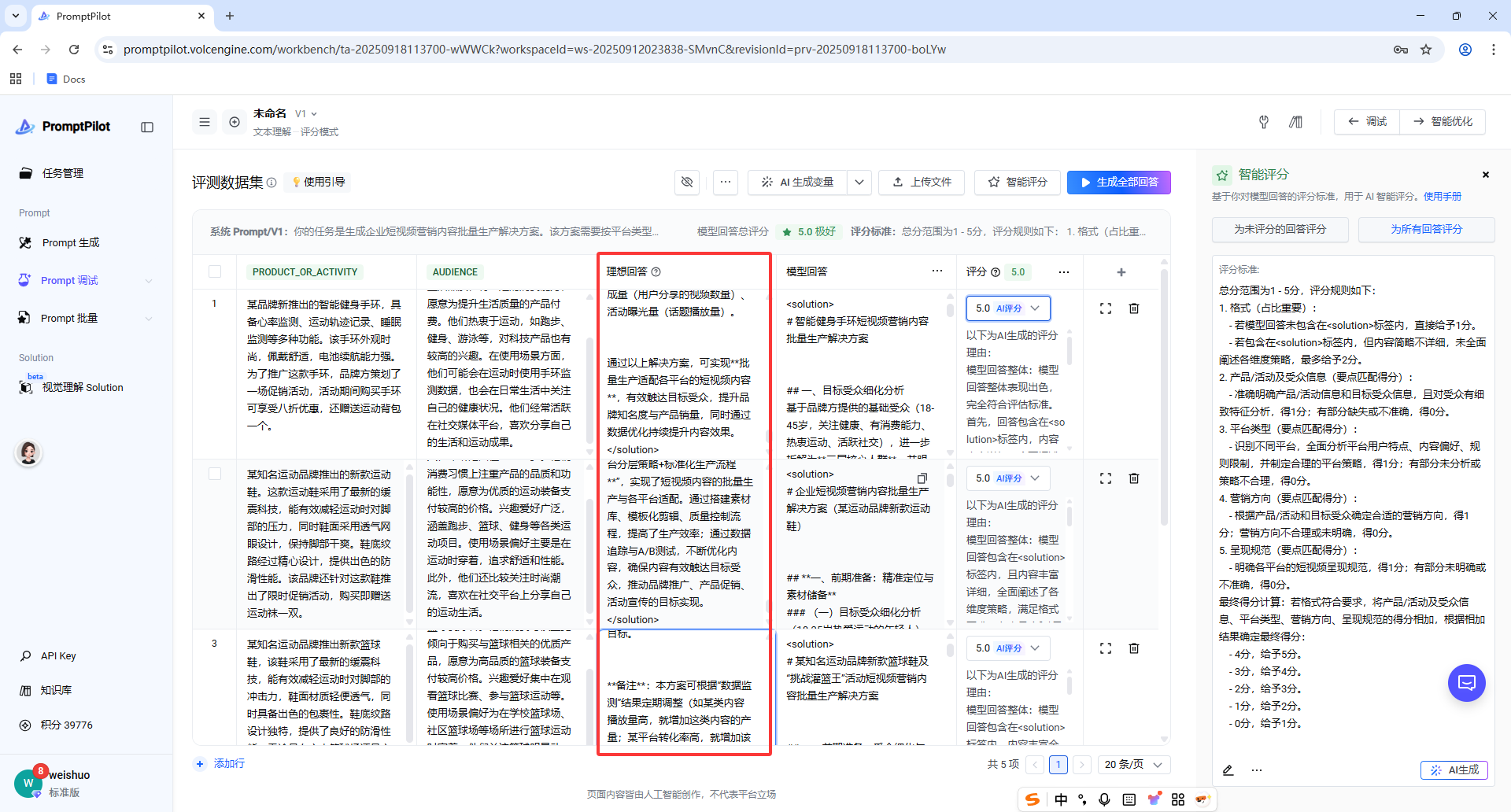Click the edit pencil icon in scoring panel
This screenshot has height=812, width=1511.
click(x=1228, y=770)
